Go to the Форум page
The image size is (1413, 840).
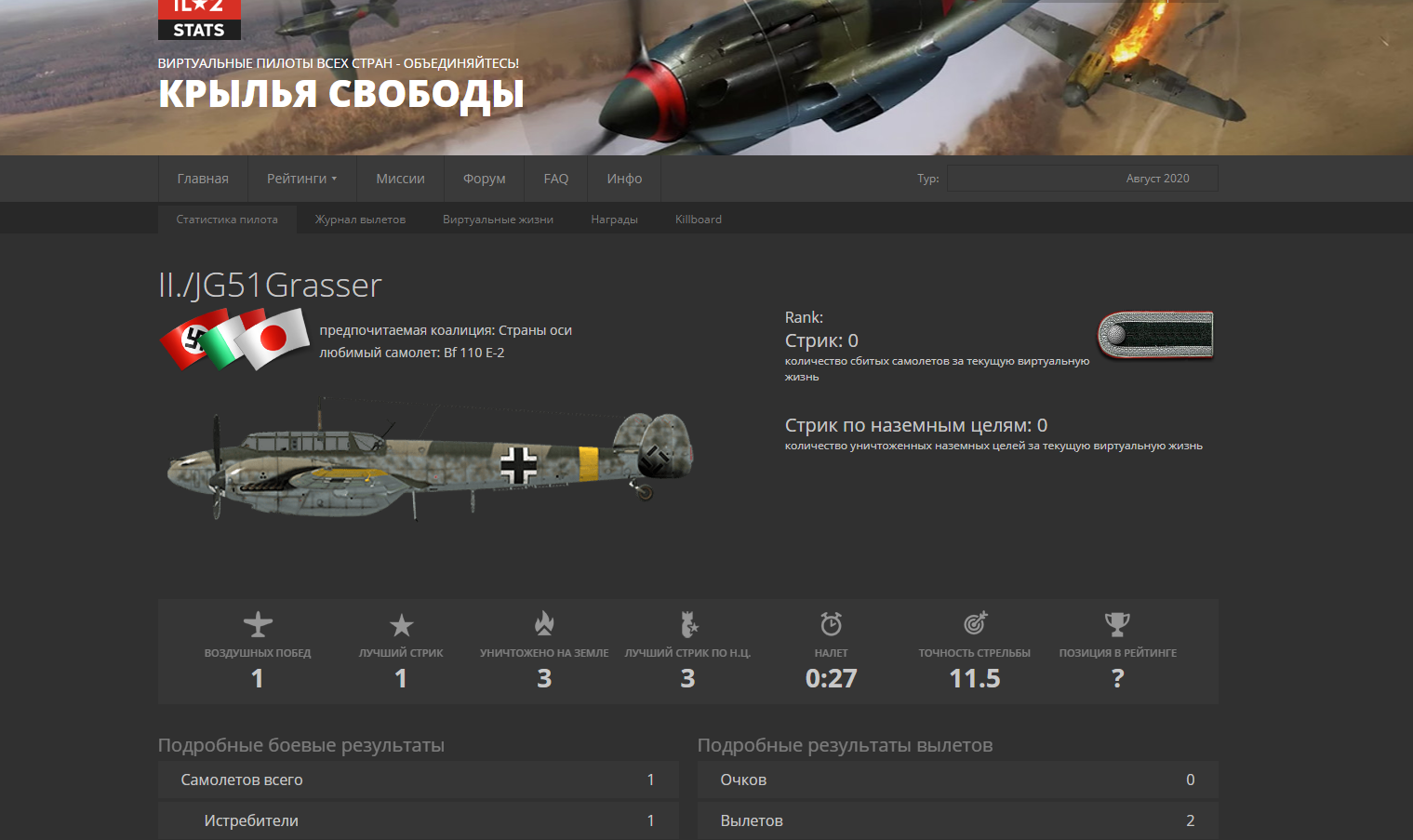(x=485, y=179)
